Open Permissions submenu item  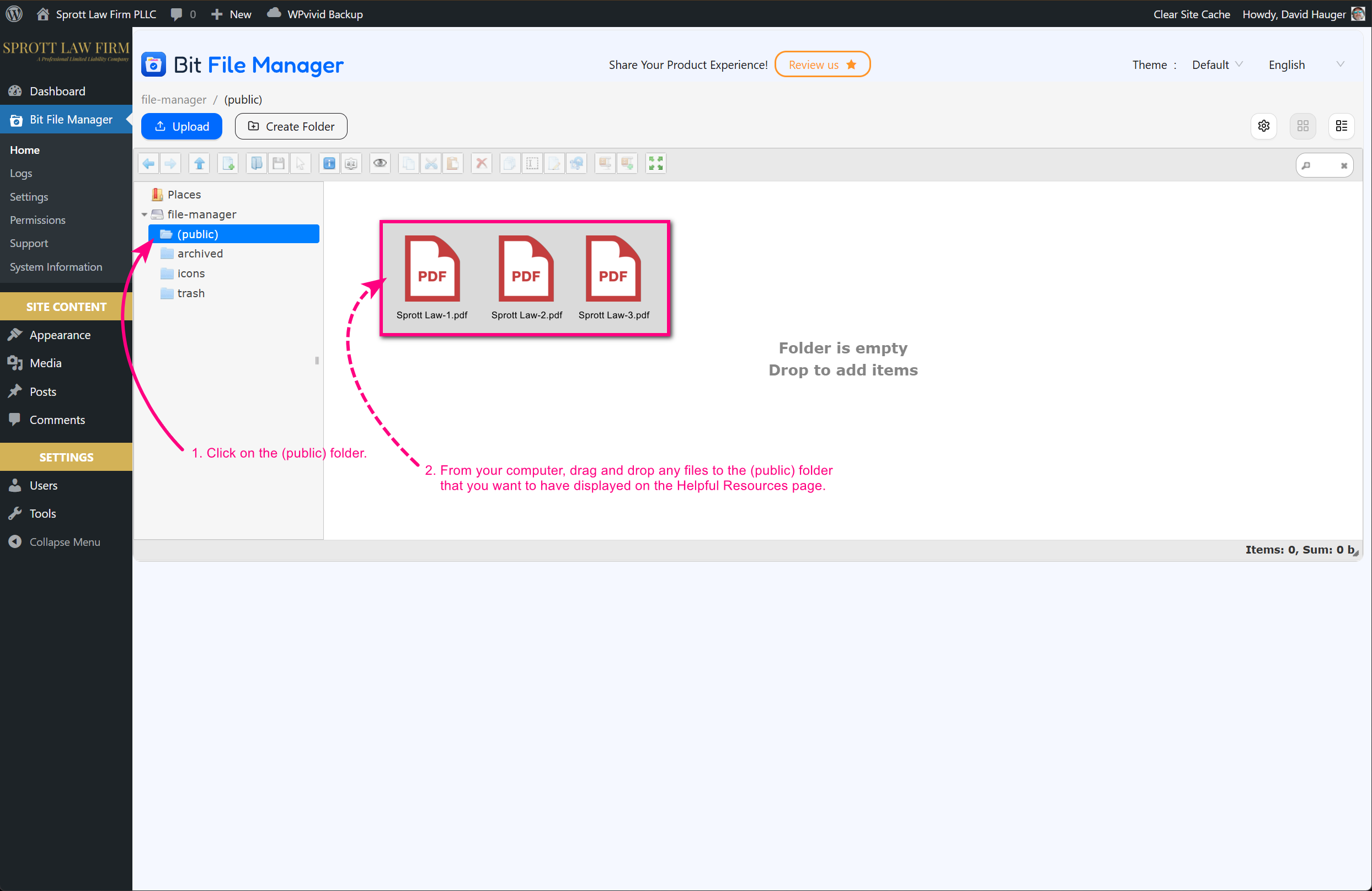point(38,220)
